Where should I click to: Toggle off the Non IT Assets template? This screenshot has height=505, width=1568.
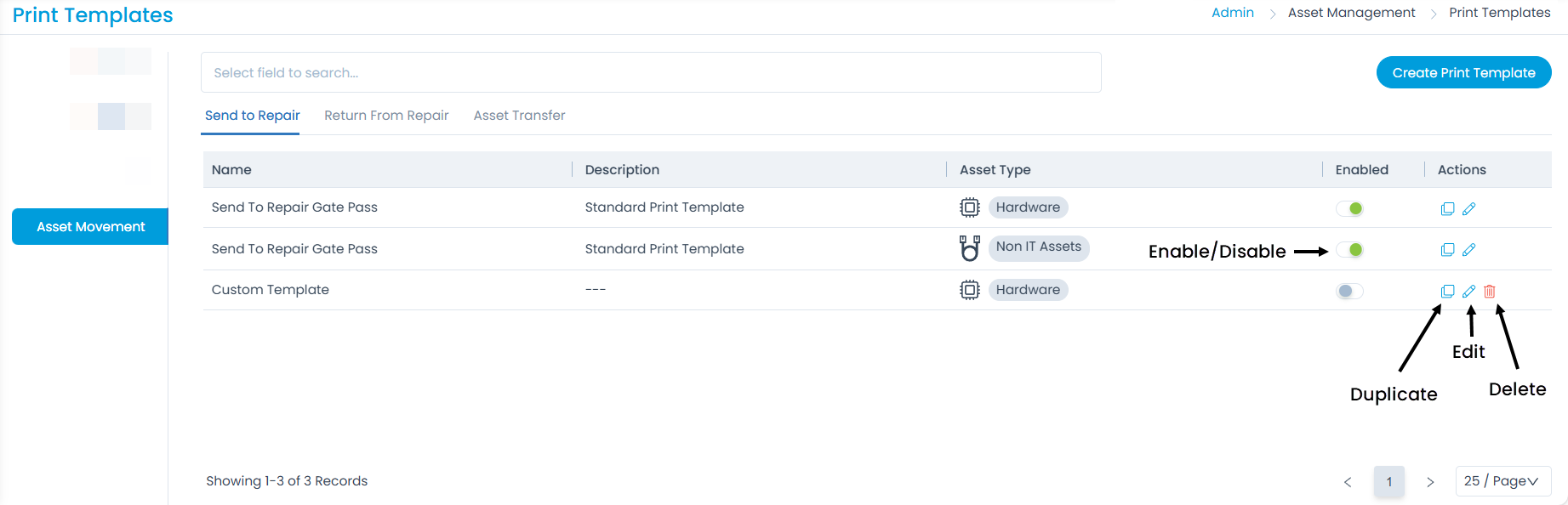click(1349, 250)
